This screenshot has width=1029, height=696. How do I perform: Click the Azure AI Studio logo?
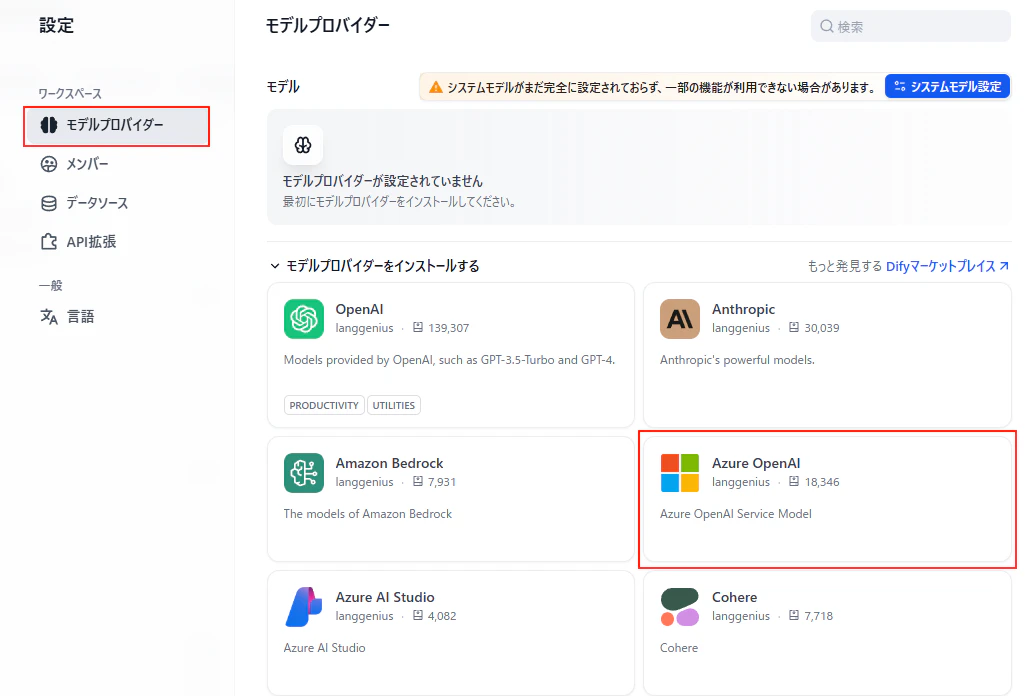pos(304,607)
